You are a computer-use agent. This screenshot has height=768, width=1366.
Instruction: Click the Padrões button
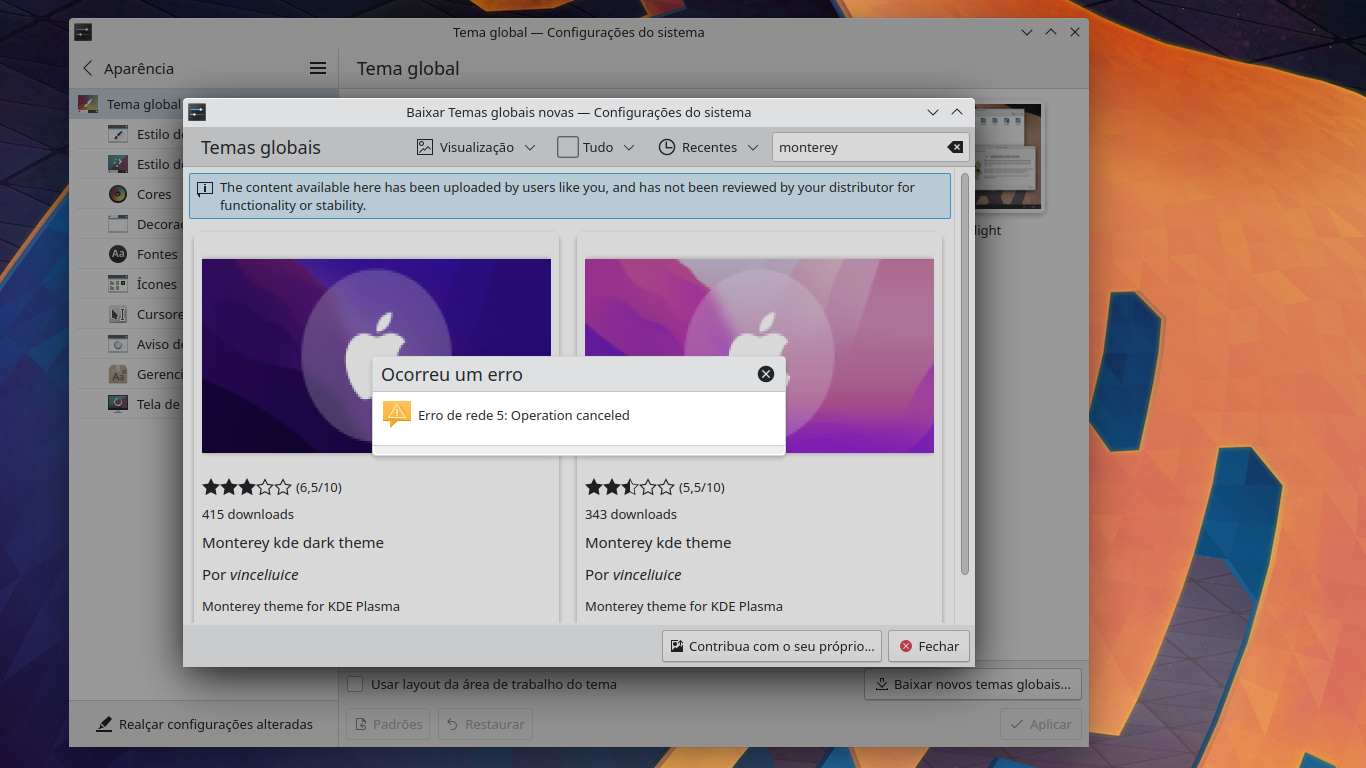coord(388,724)
